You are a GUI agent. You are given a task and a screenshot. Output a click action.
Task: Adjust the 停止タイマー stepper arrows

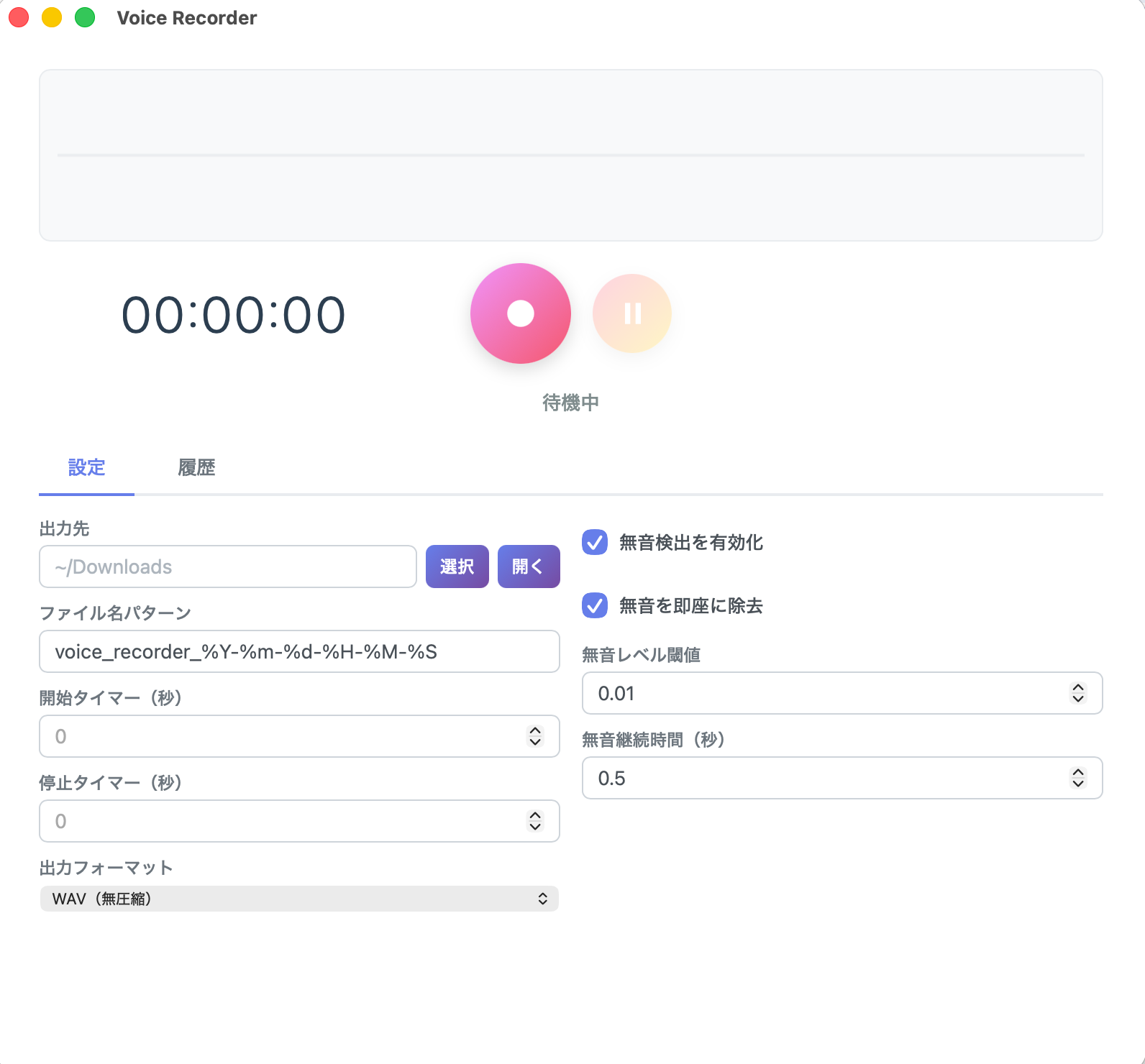(535, 821)
